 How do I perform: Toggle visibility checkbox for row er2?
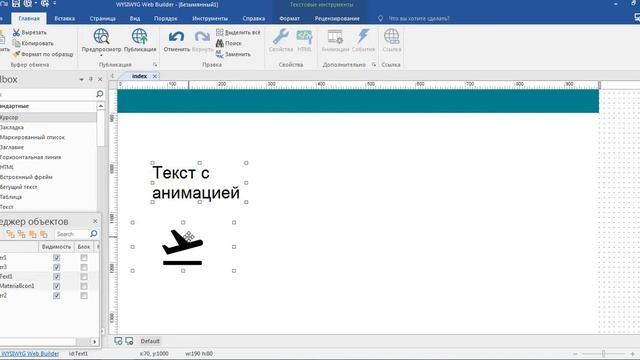pyautogui.click(x=57, y=296)
